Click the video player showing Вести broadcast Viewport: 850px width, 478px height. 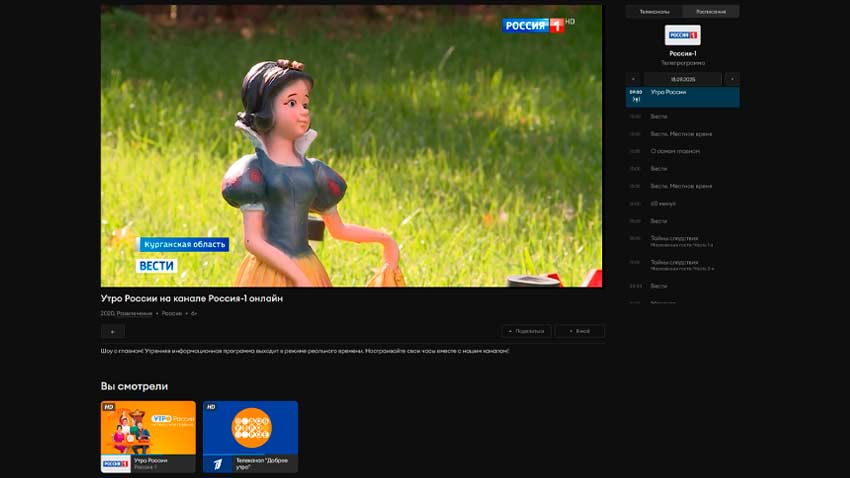coord(351,146)
